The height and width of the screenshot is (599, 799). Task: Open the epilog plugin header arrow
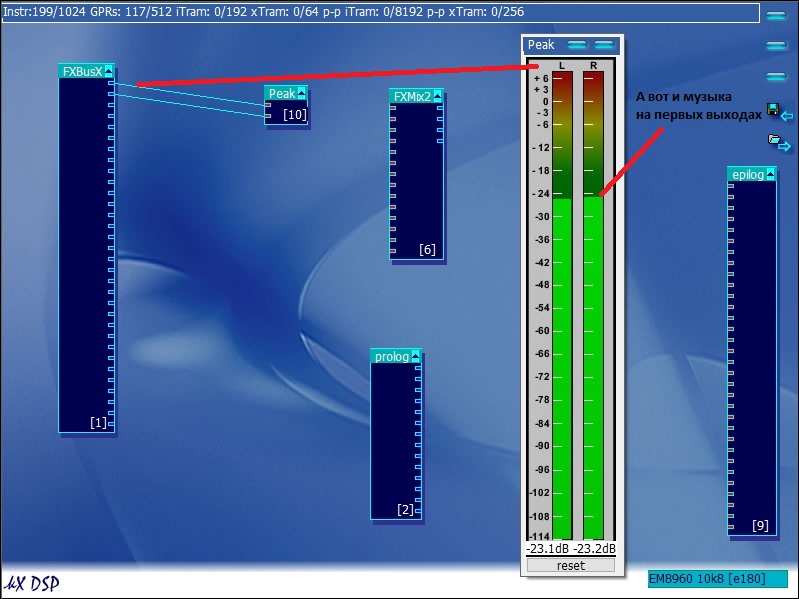(x=771, y=175)
